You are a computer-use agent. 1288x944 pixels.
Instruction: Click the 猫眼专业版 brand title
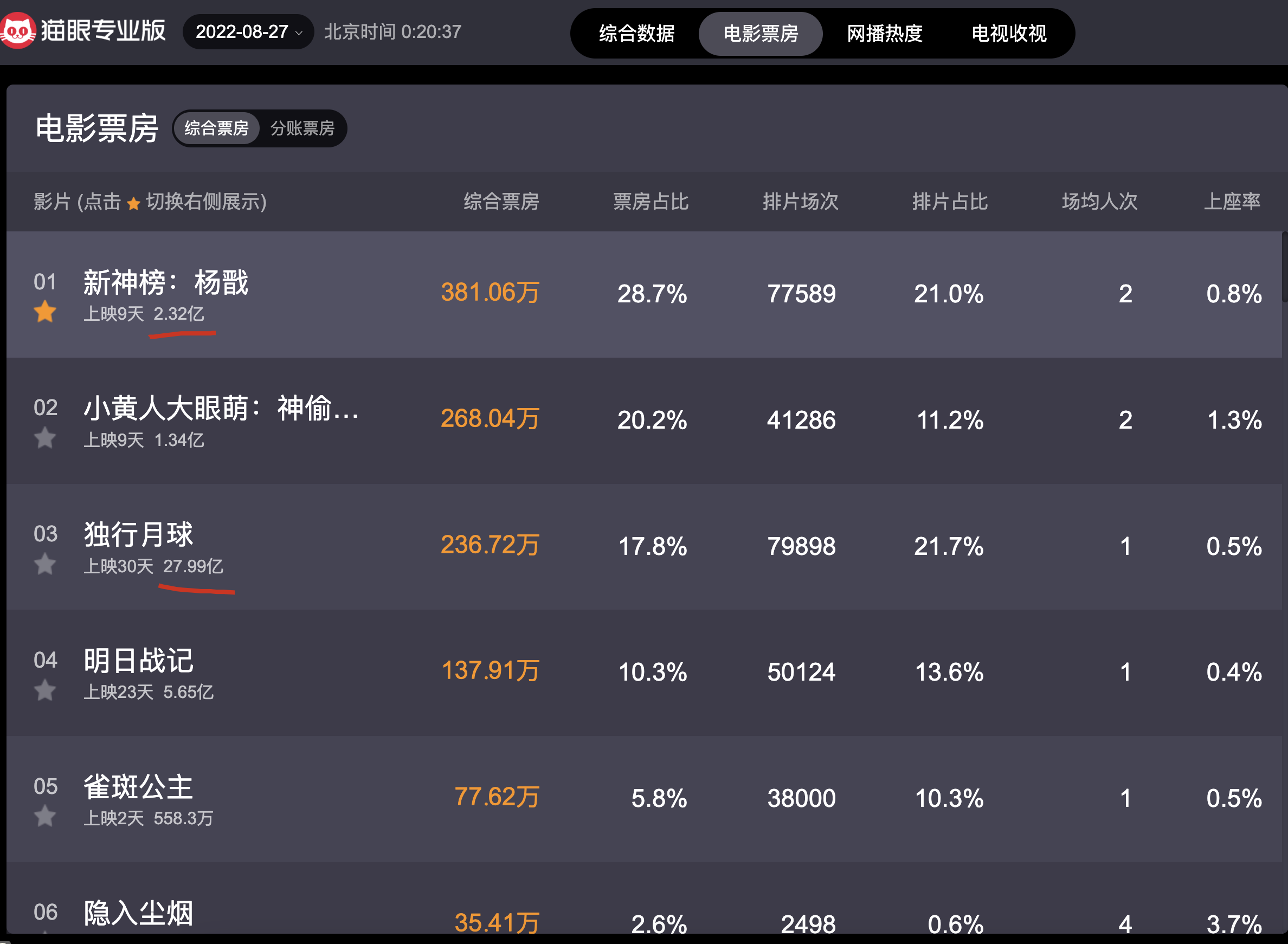(x=103, y=31)
